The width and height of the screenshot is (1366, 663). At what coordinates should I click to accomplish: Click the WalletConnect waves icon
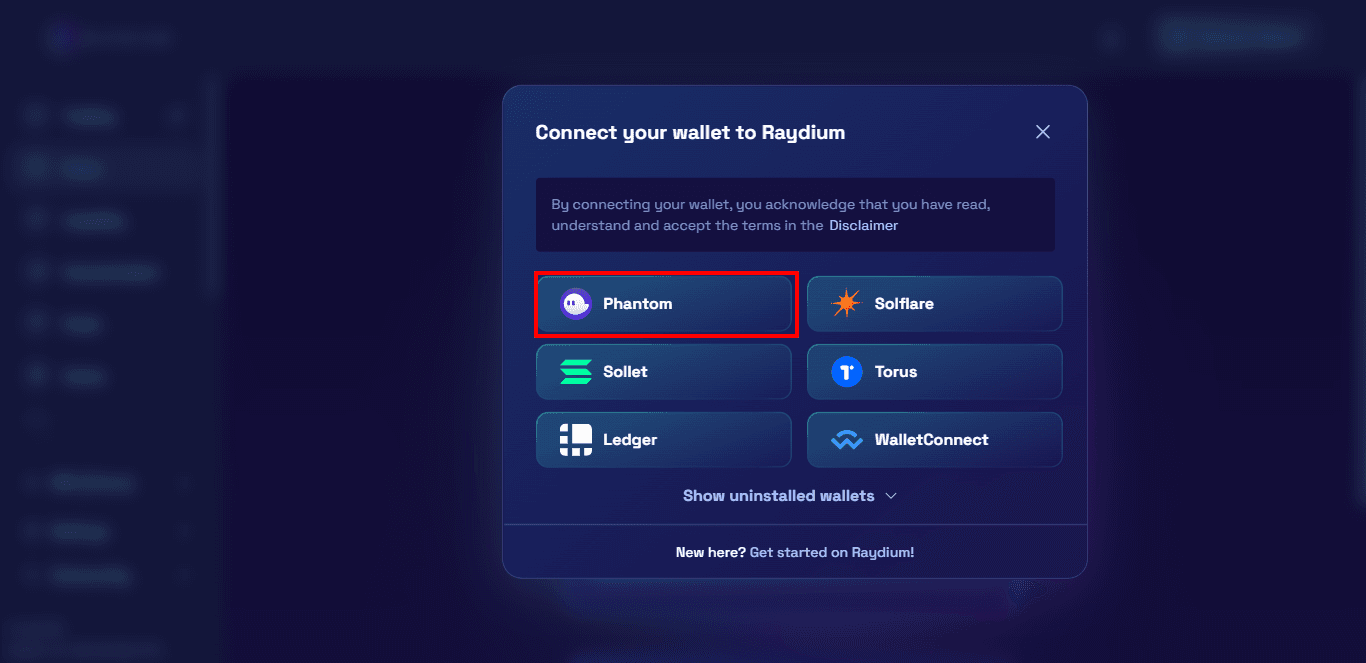846,439
